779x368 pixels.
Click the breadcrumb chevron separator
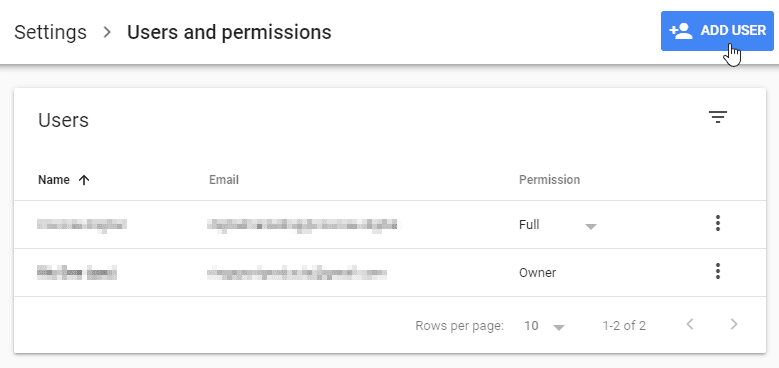107,33
